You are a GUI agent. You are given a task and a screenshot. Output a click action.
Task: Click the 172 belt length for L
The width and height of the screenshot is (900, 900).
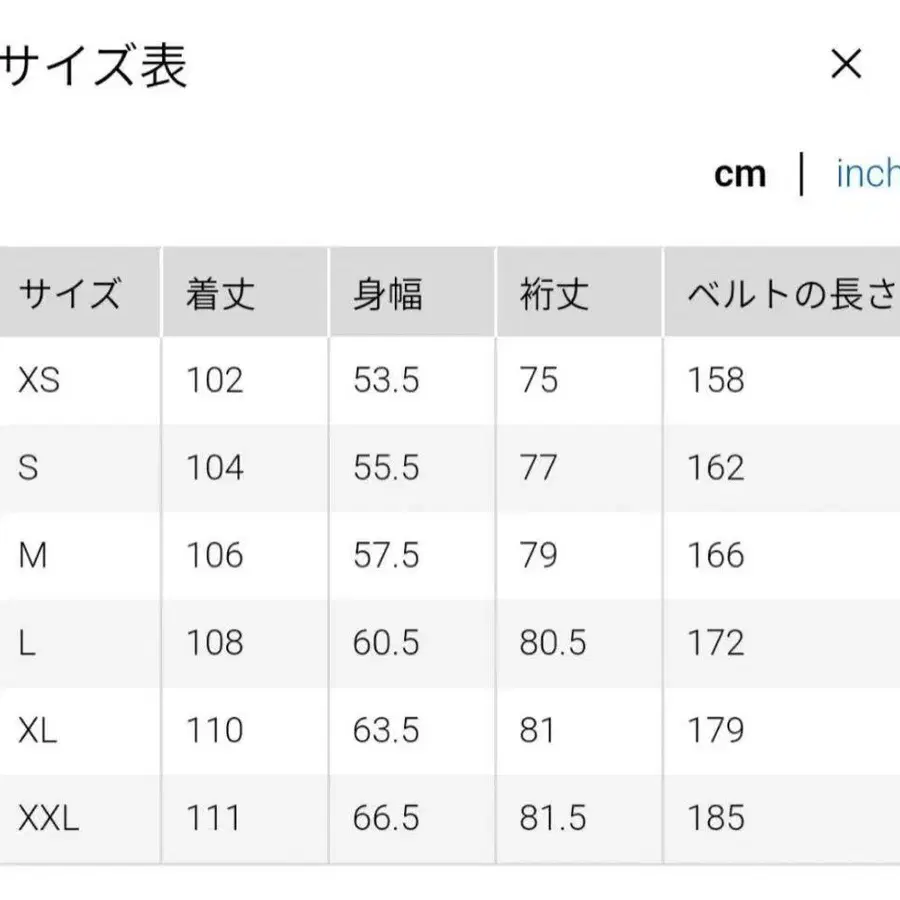pos(713,641)
